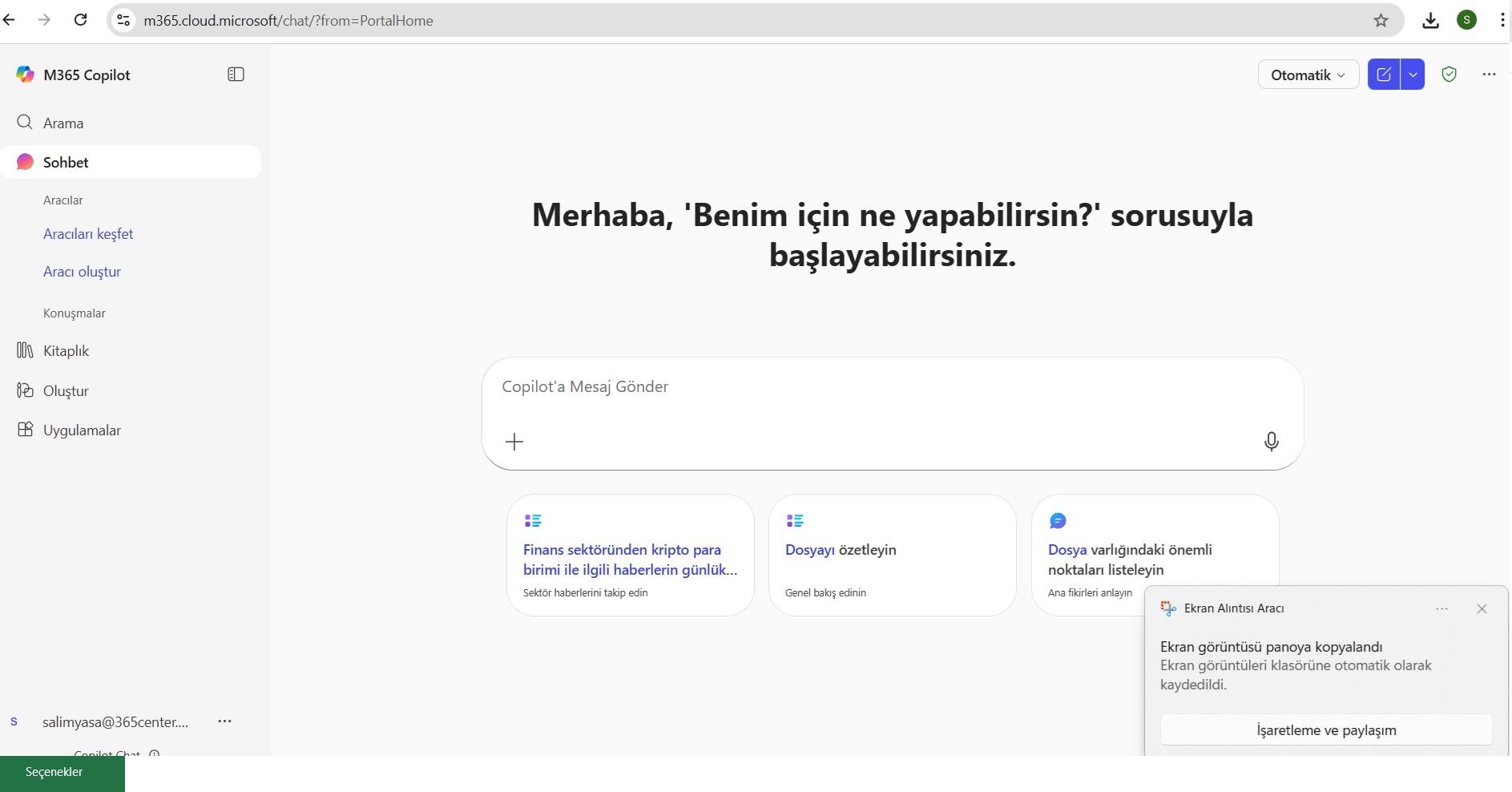Image resolution: width=1512 pixels, height=792 pixels.
Task: Click the Ekran Alıntısı Aracı app icon
Action: 1168,608
